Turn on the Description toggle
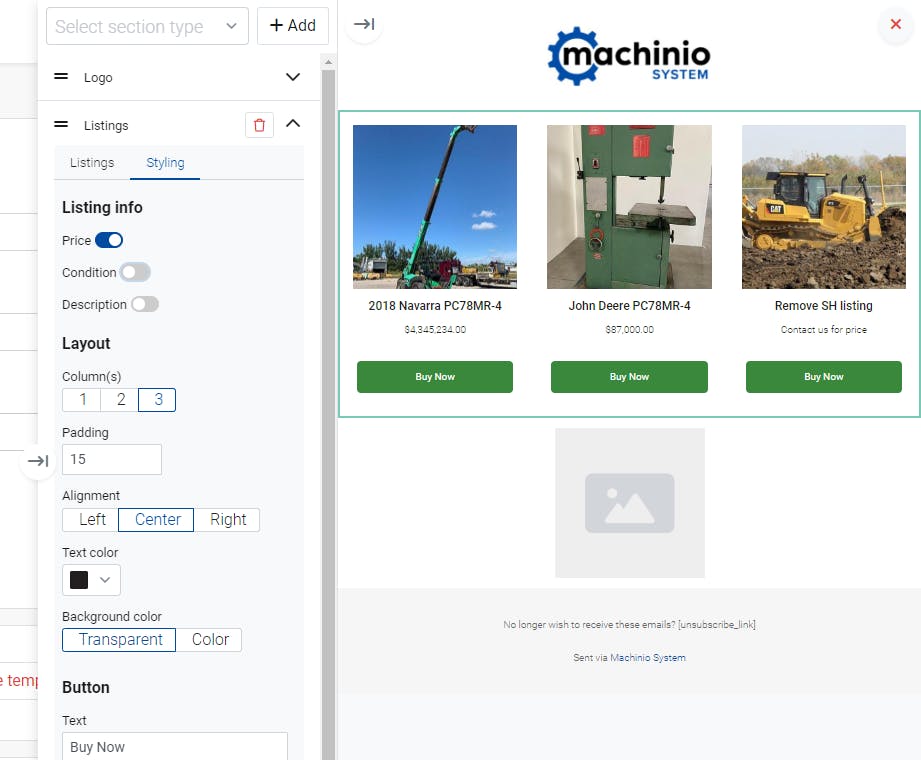Viewport: 921px width, 760px height. 145,304
